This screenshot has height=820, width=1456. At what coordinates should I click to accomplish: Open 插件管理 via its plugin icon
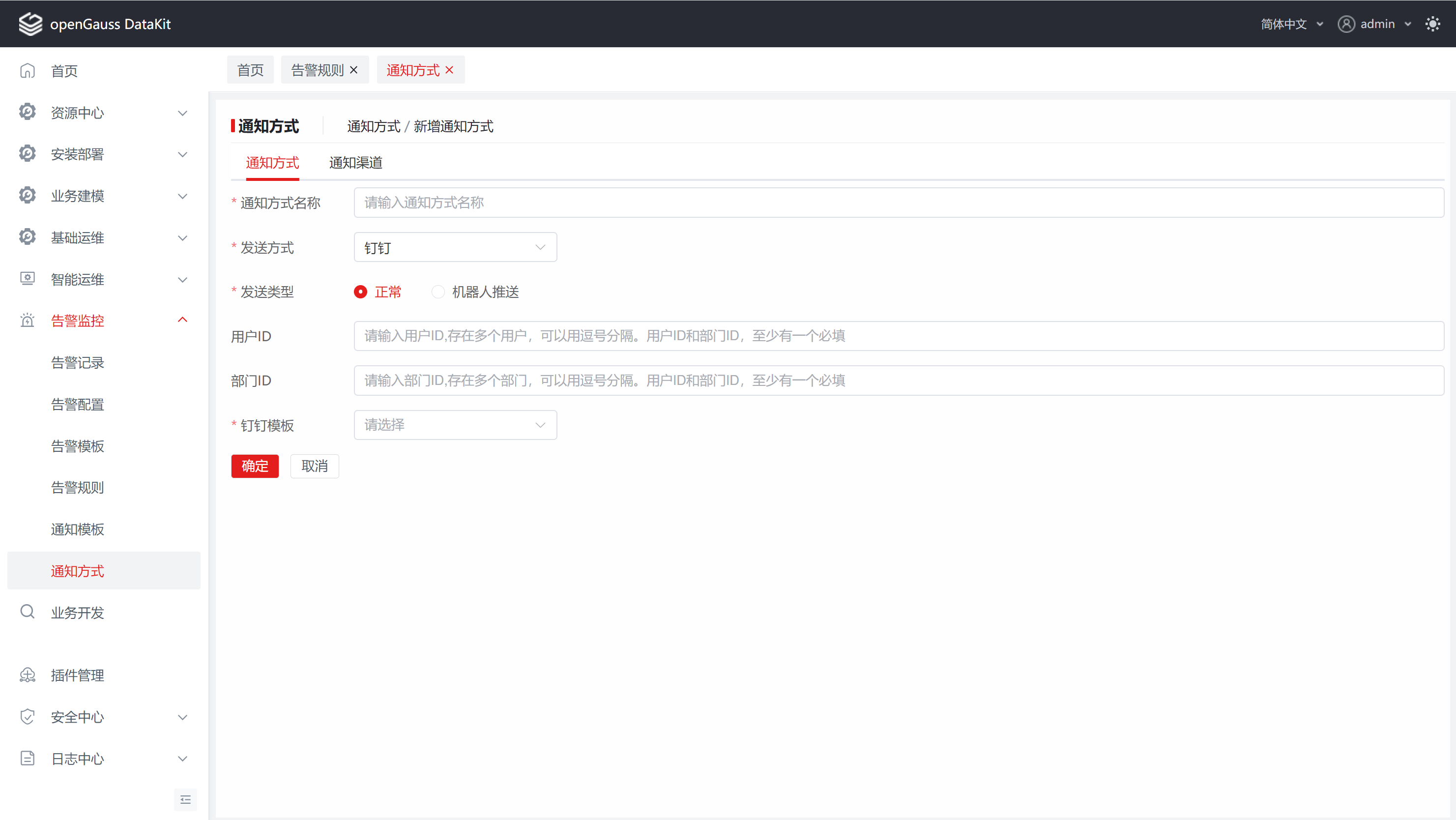(27, 675)
